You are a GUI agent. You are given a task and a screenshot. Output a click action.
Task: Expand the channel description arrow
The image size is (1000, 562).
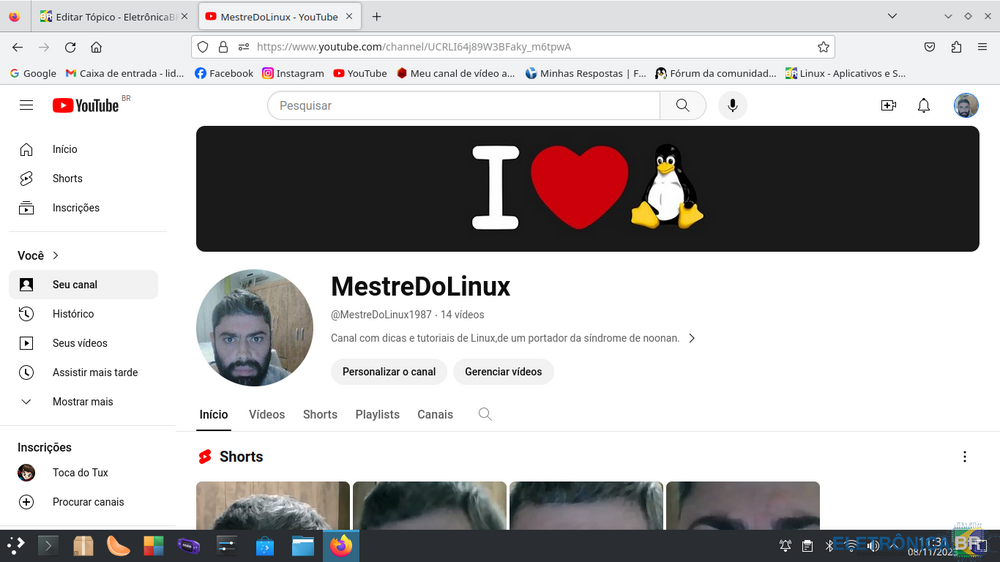(691, 338)
